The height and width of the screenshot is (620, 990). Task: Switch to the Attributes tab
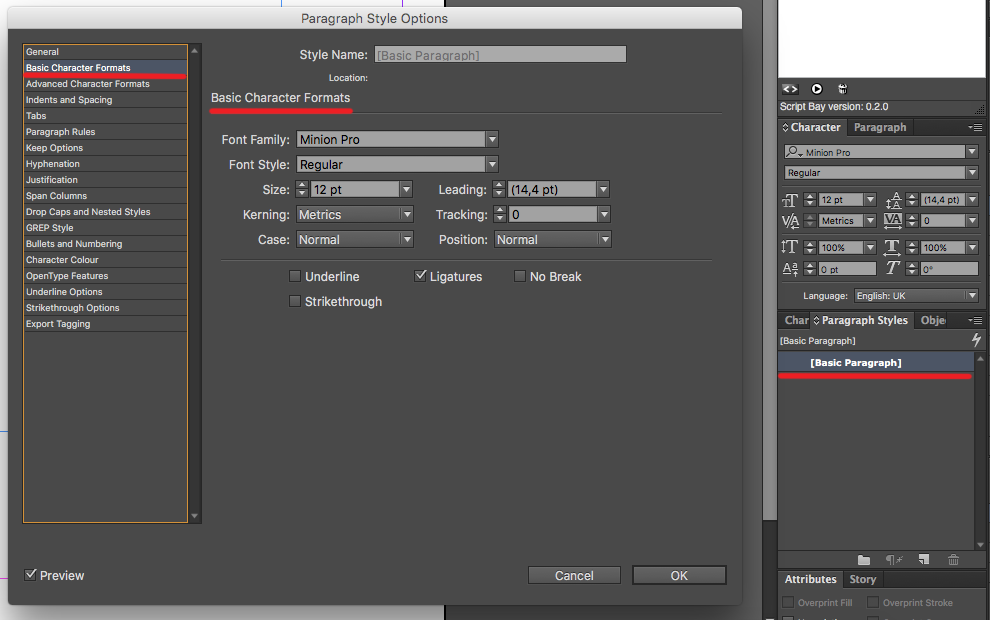coord(810,579)
